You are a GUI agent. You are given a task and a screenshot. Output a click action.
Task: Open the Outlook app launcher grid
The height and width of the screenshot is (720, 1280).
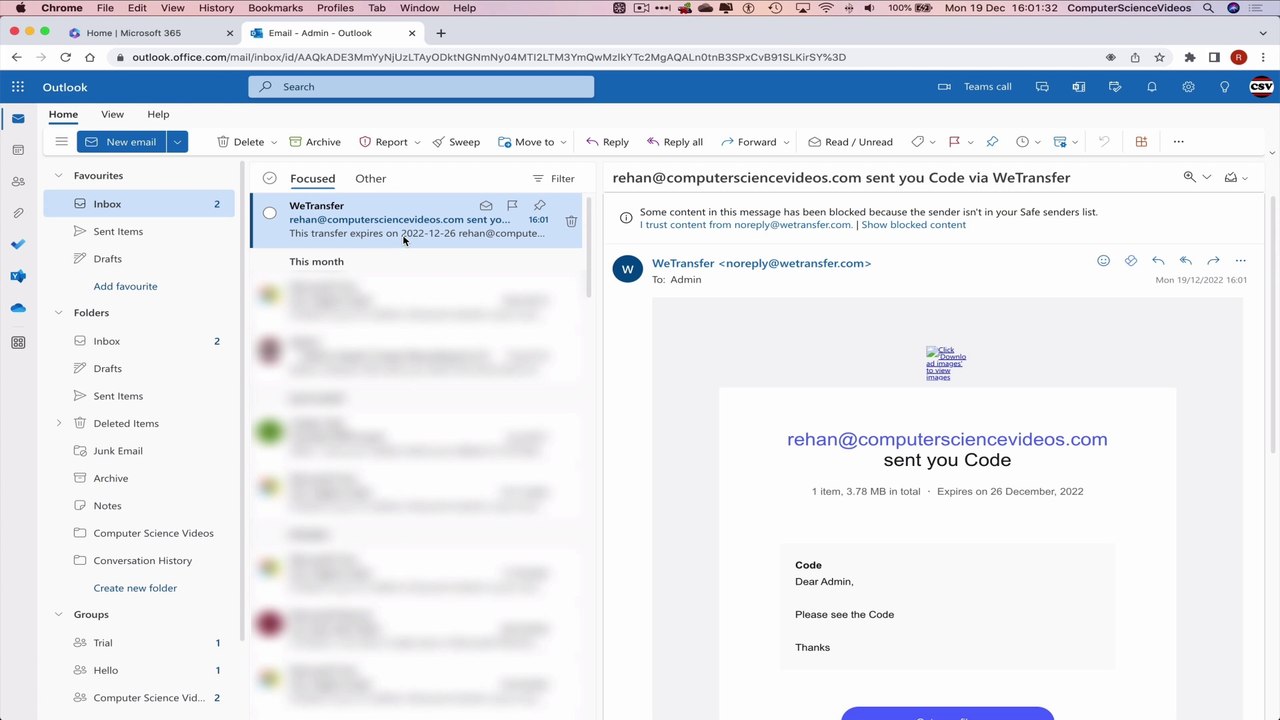tap(18, 87)
